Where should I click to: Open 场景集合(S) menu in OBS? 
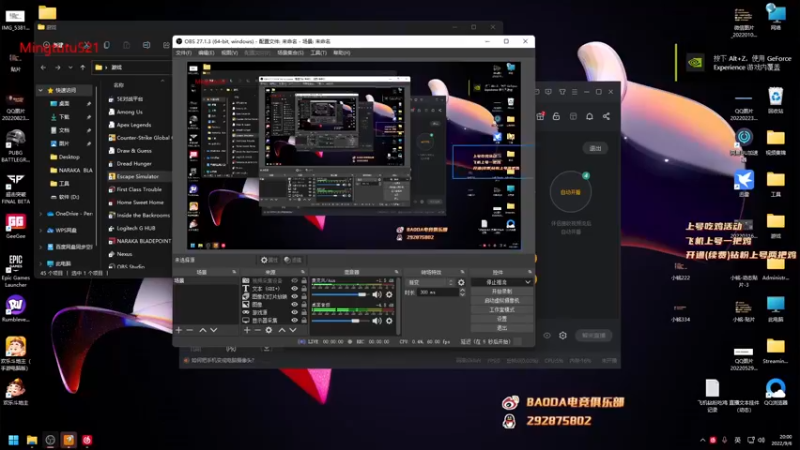pyautogui.click(x=290, y=53)
